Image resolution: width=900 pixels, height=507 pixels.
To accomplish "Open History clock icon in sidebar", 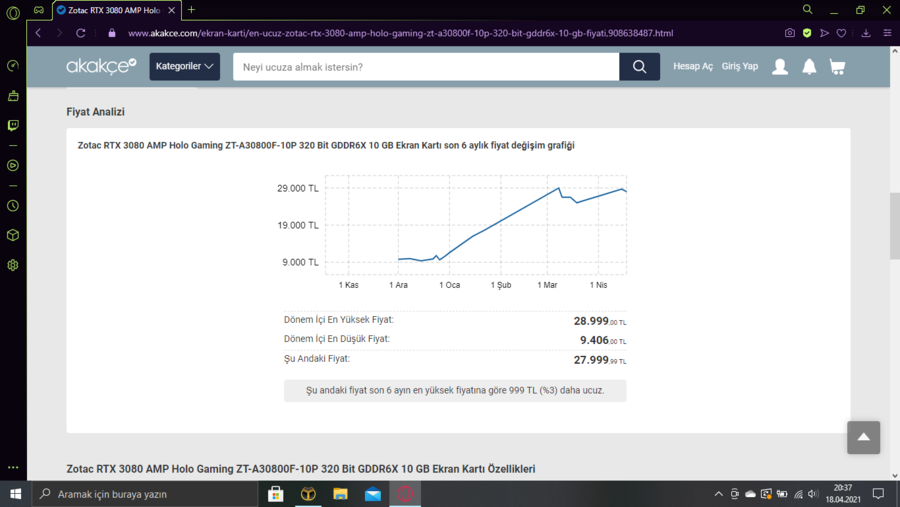I will (x=13, y=206).
